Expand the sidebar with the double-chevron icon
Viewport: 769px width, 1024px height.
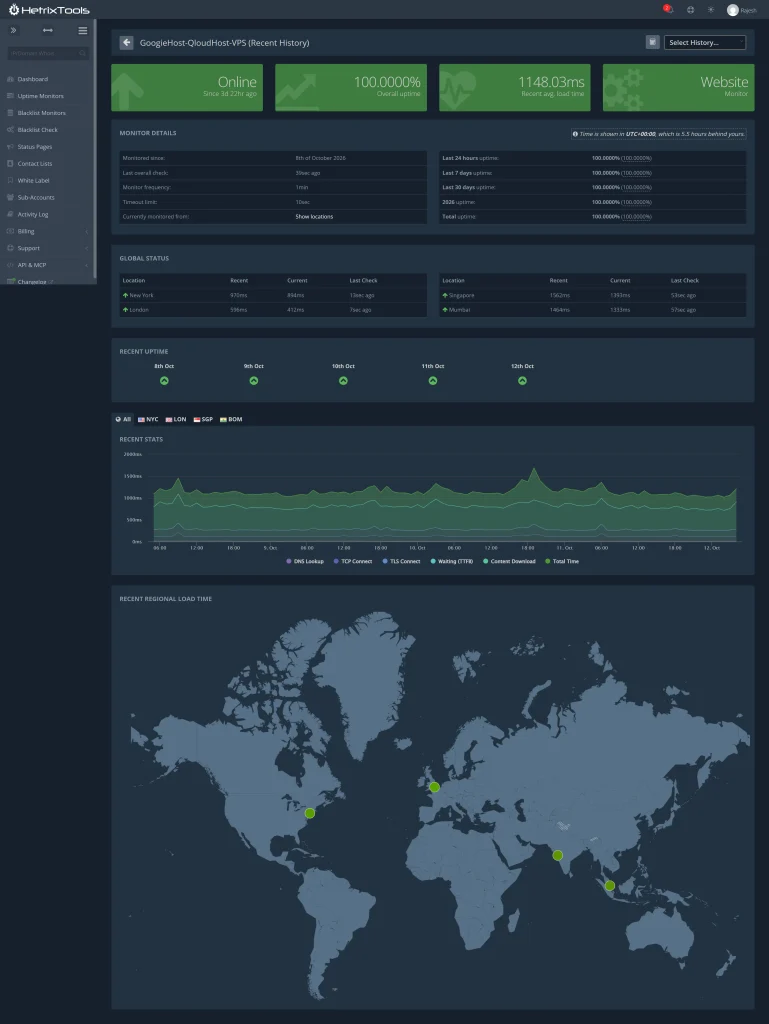click(x=13, y=30)
